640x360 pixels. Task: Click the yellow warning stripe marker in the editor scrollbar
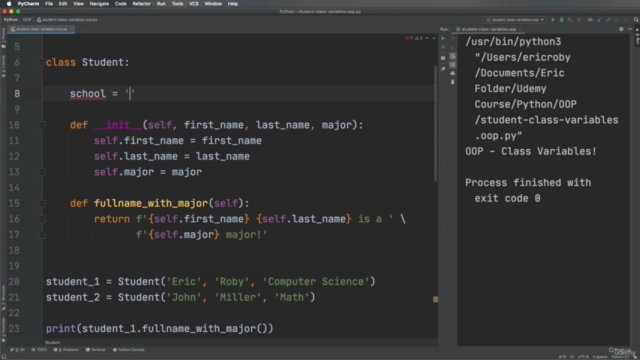pos(436,299)
